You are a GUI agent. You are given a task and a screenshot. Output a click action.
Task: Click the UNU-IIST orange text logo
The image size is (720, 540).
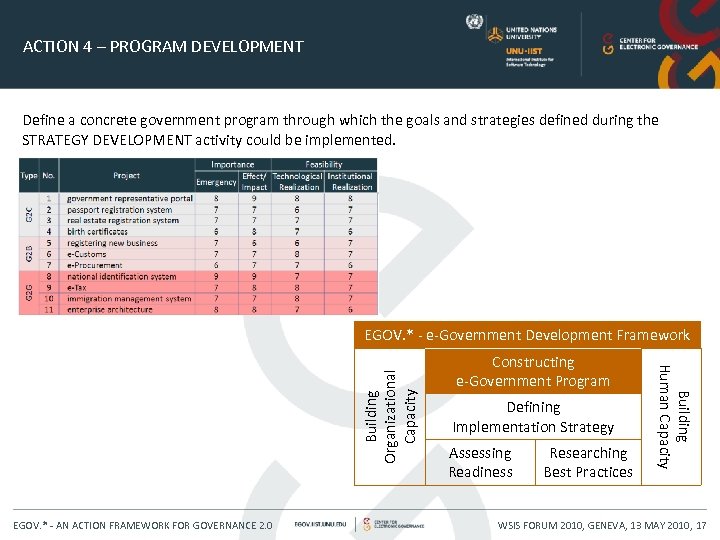[524, 51]
